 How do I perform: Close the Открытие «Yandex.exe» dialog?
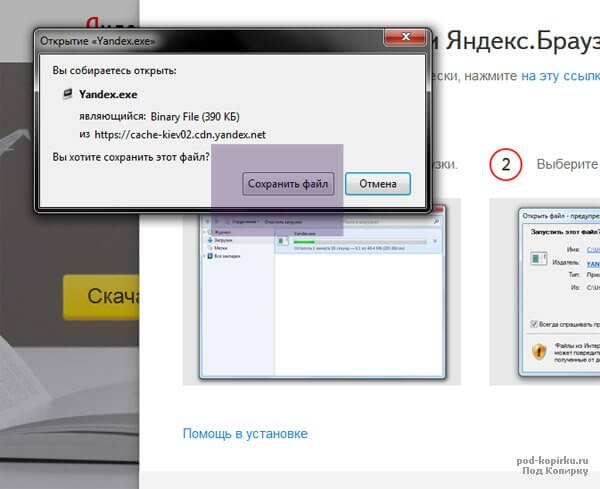coord(405,37)
